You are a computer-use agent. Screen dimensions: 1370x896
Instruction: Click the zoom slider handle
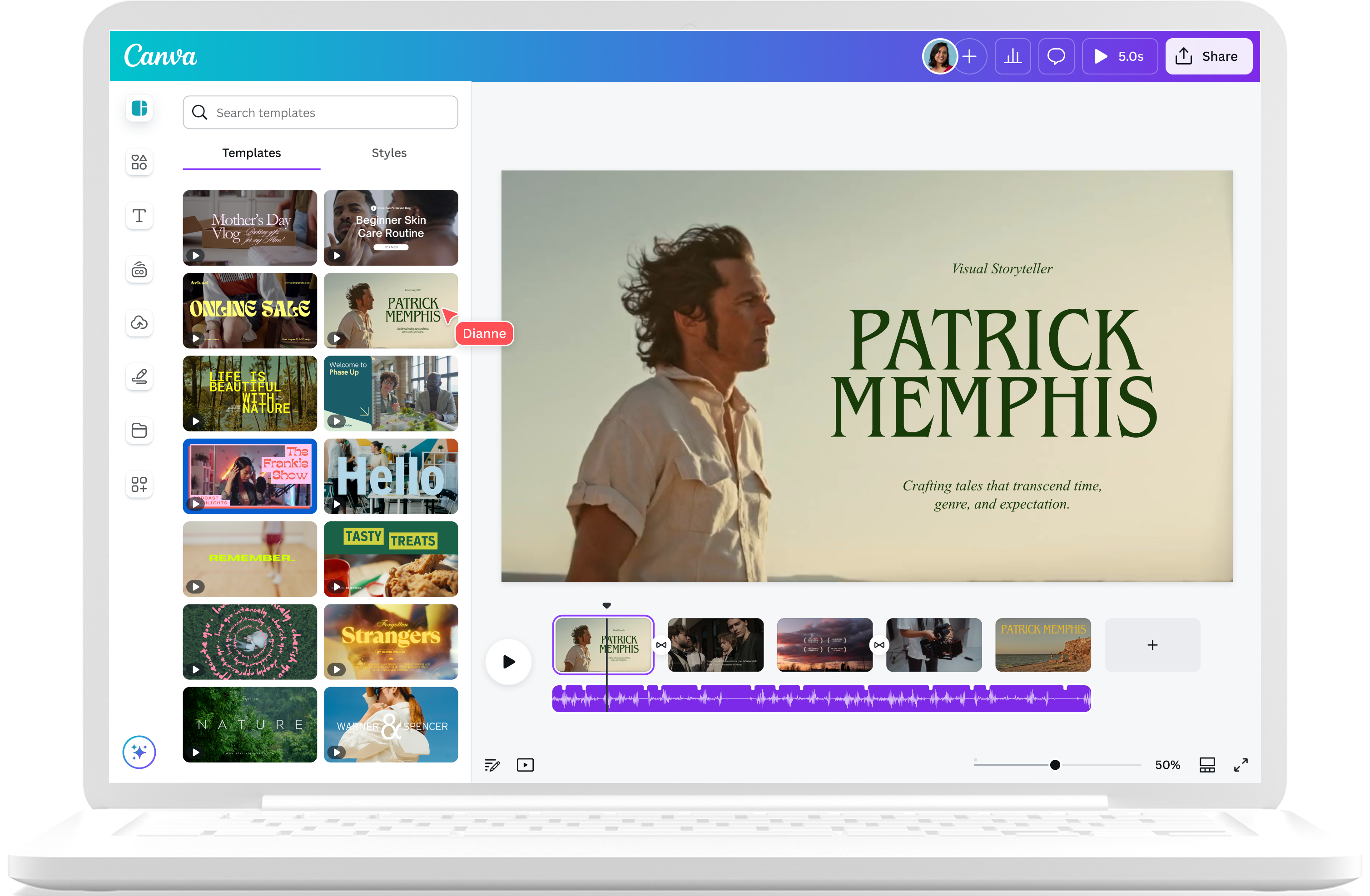pos(1055,765)
